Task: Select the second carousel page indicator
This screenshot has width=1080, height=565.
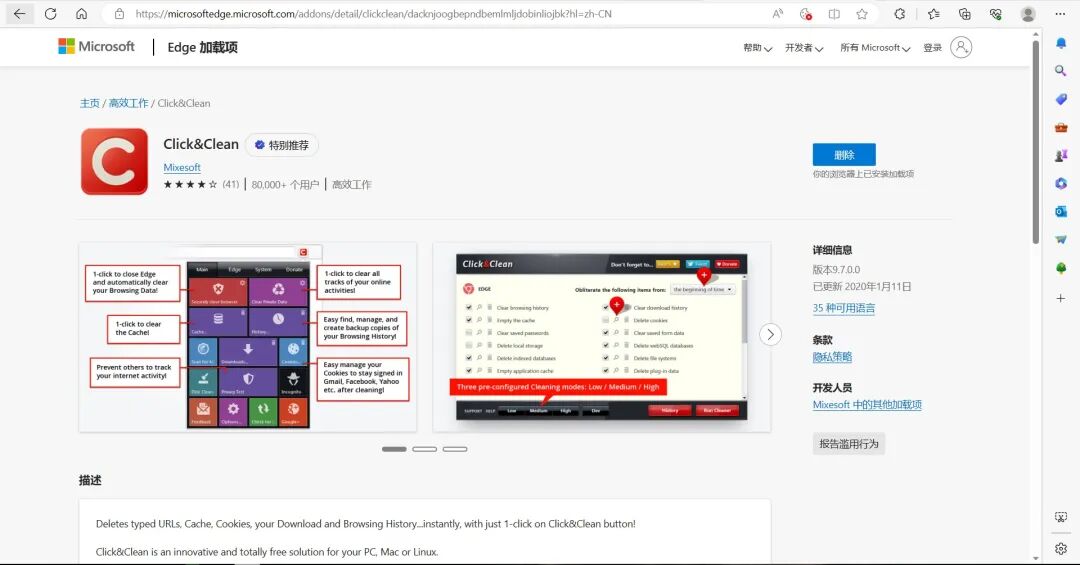Action: (x=424, y=449)
